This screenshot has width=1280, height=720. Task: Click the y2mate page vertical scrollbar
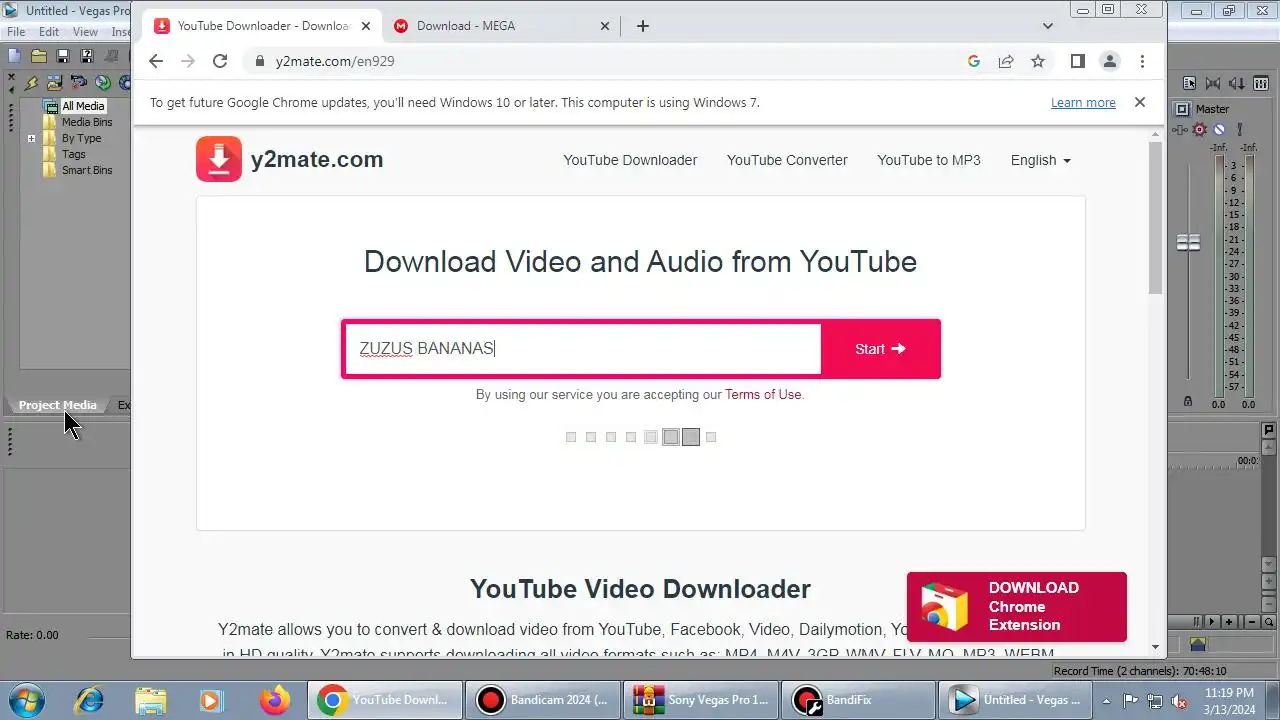(1156, 218)
